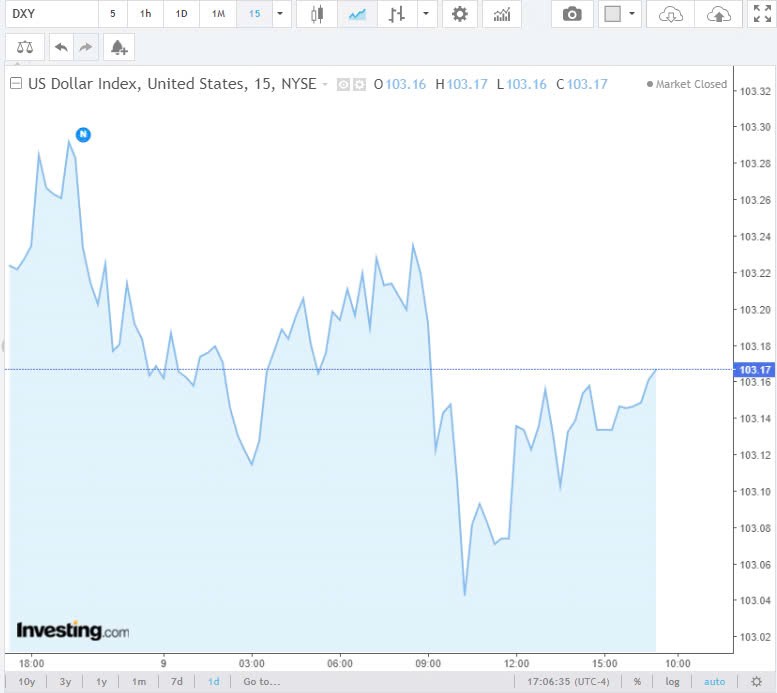This screenshot has width=777, height=693.
Task: Open axis settings gear at bottom right
Action: [x=756, y=682]
